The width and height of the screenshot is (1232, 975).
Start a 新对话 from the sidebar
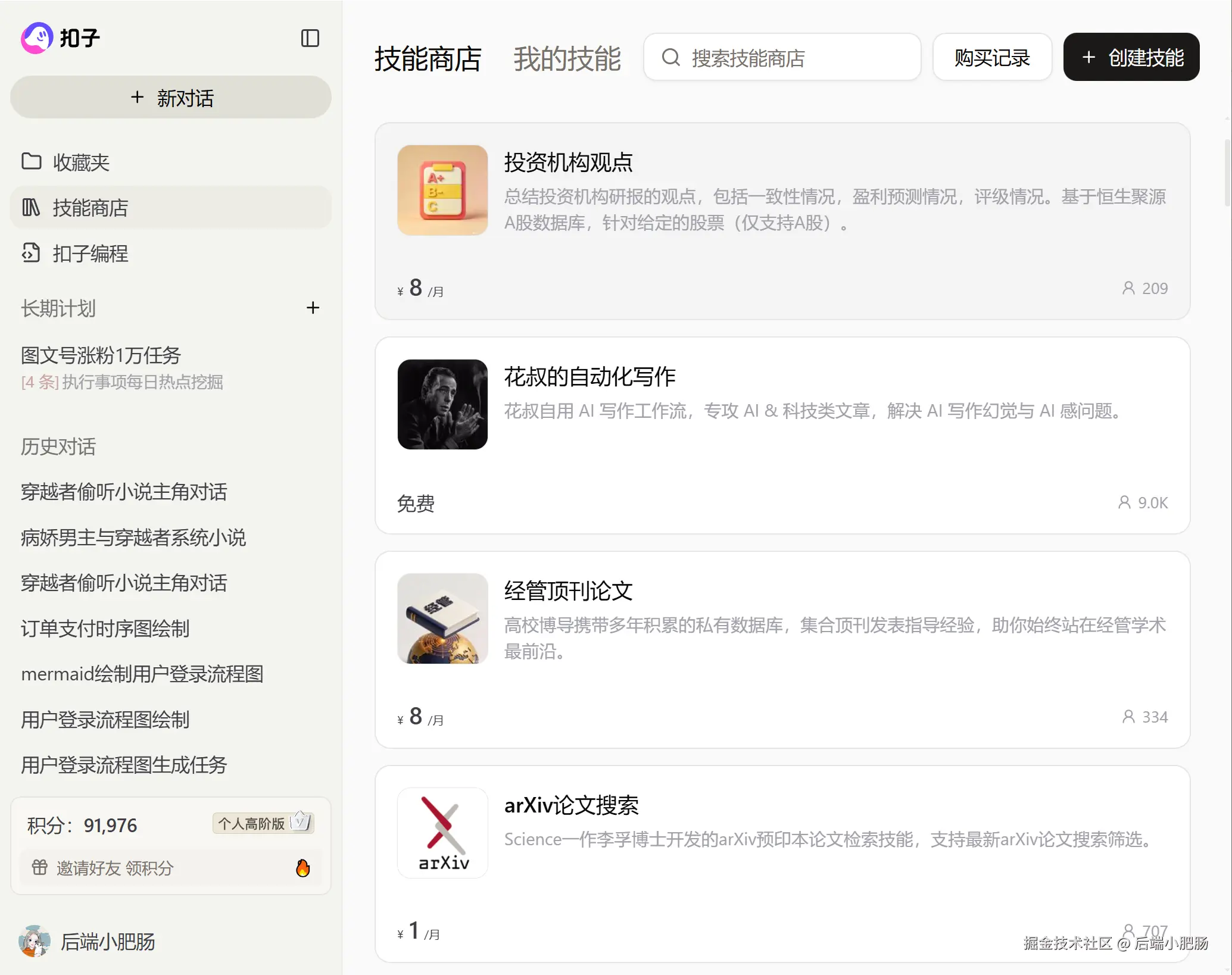pyautogui.click(x=171, y=98)
